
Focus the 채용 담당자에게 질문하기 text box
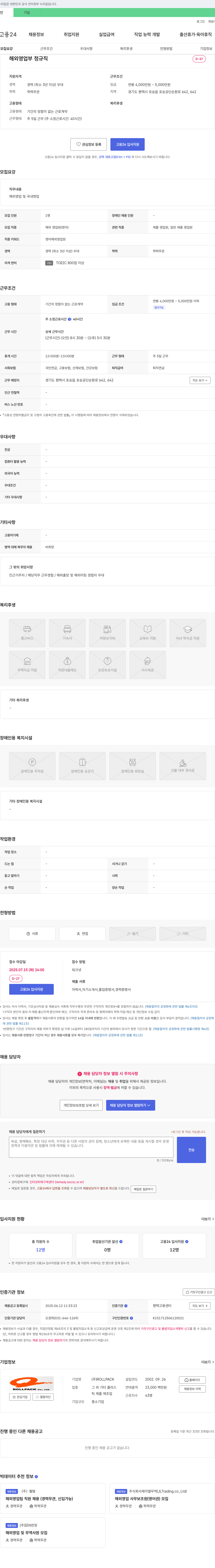(x=91, y=1147)
